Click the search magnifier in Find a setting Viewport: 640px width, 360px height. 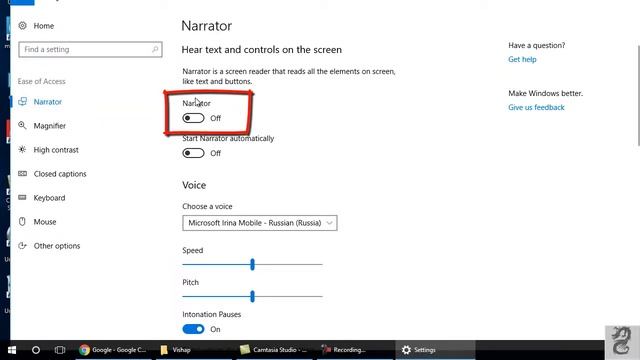pyautogui.click(x=155, y=49)
